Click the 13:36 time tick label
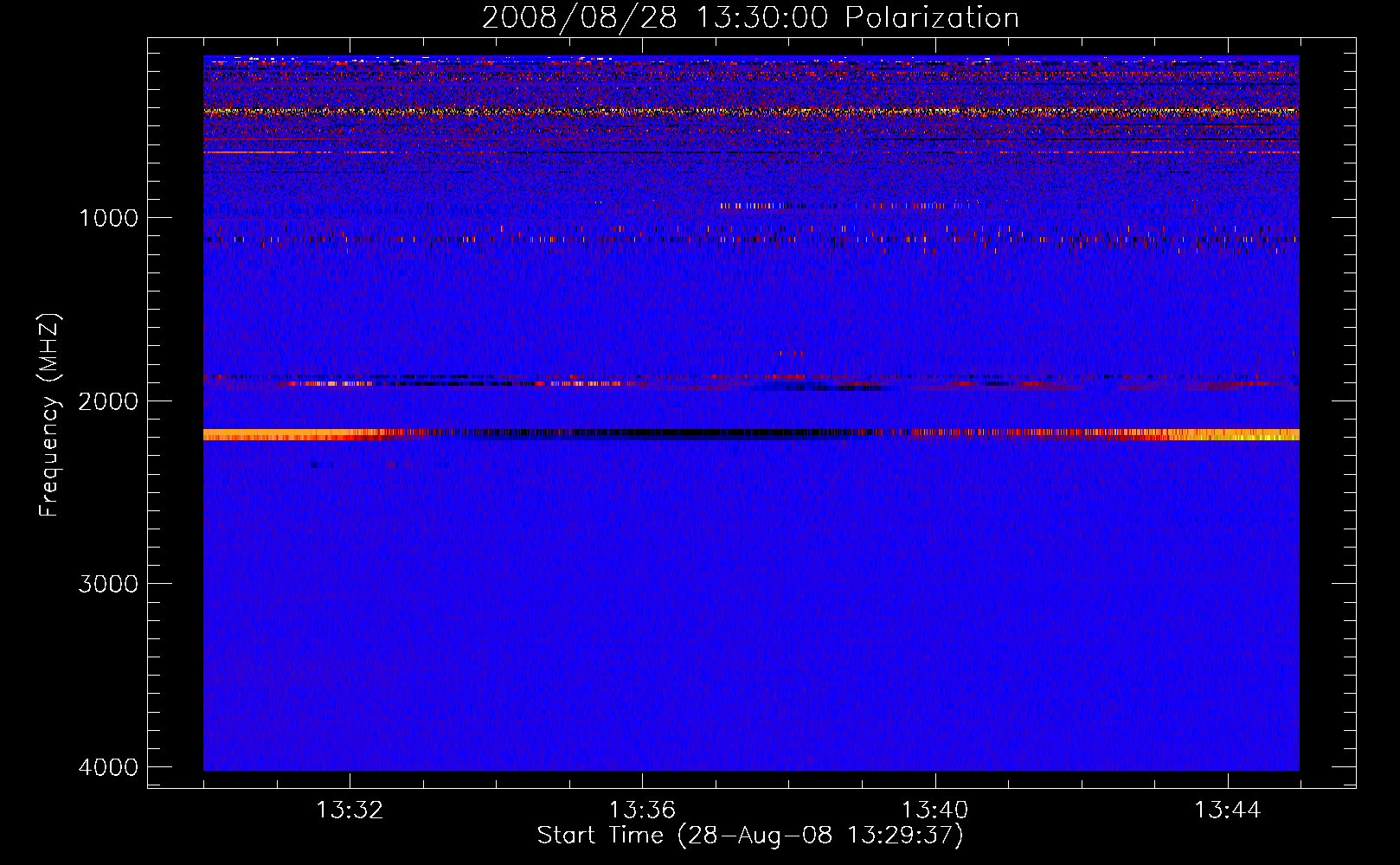The width and height of the screenshot is (1400, 865). tap(642, 811)
